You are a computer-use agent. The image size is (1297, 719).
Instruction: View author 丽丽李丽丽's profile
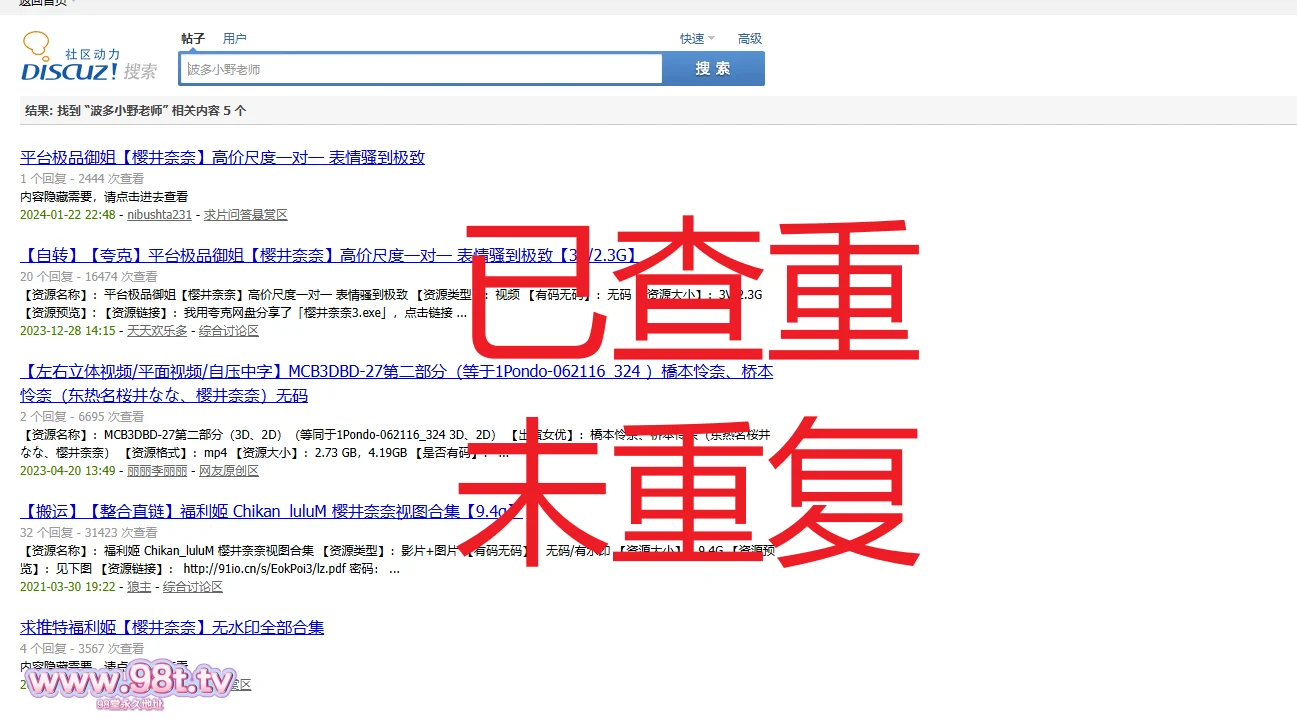click(x=157, y=471)
